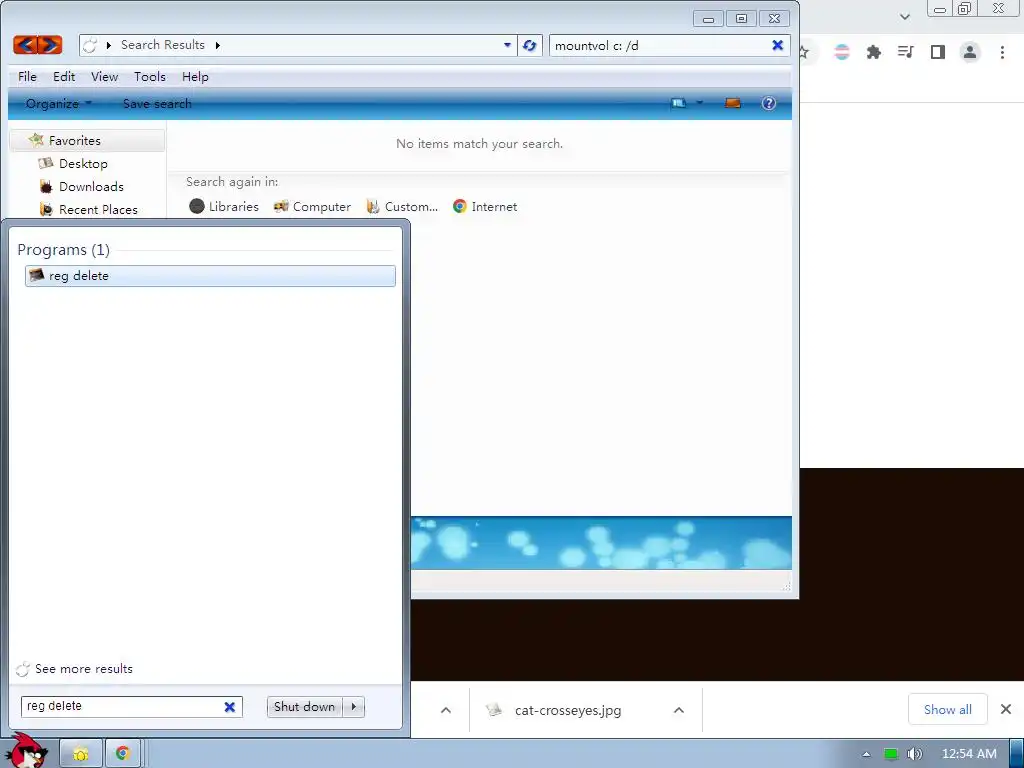Open the Chrome taskbar icon

click(x=123, y=754)
